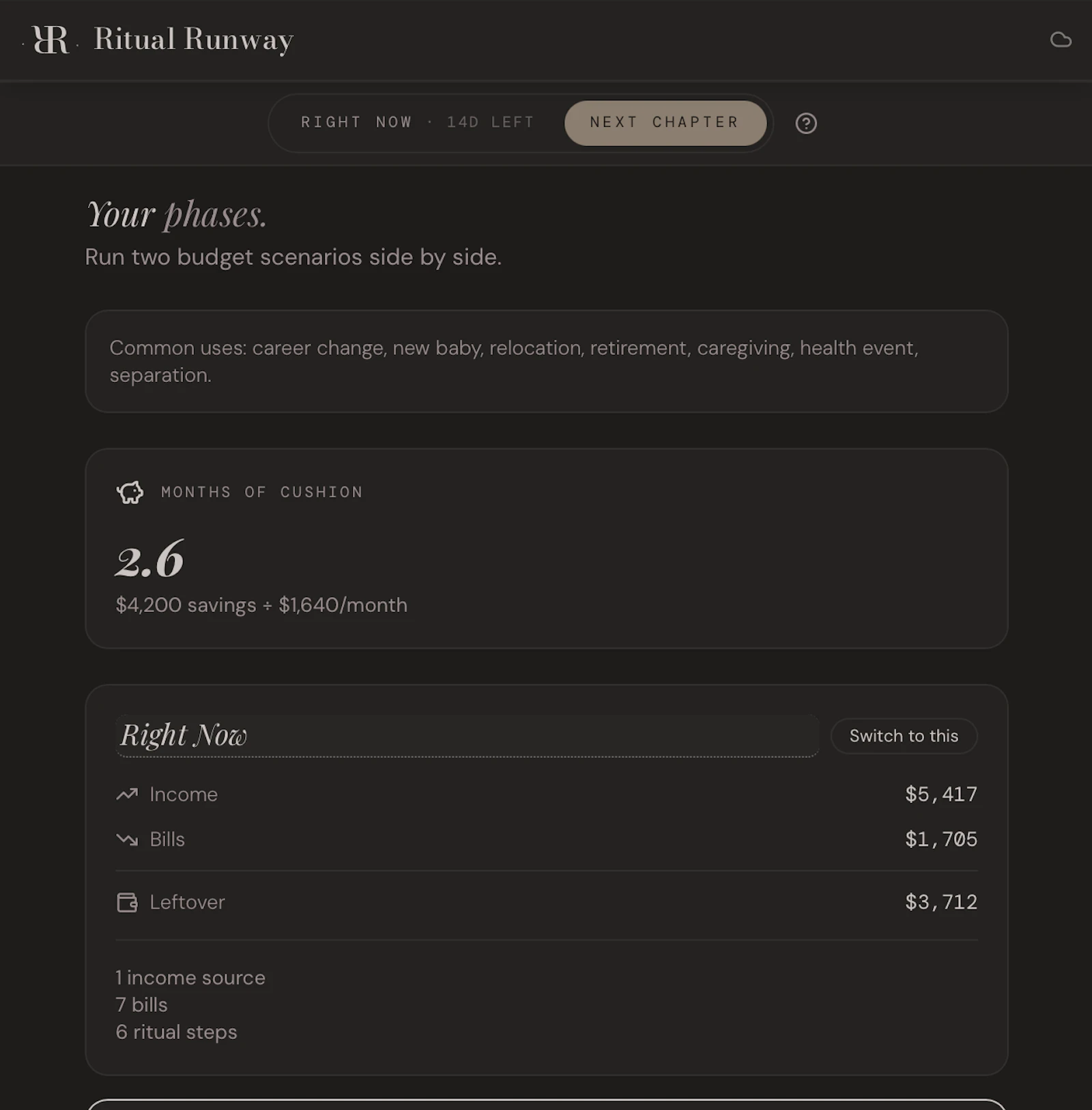
Task: Click the "1 income source" line
Action: (x=190, y=978)
